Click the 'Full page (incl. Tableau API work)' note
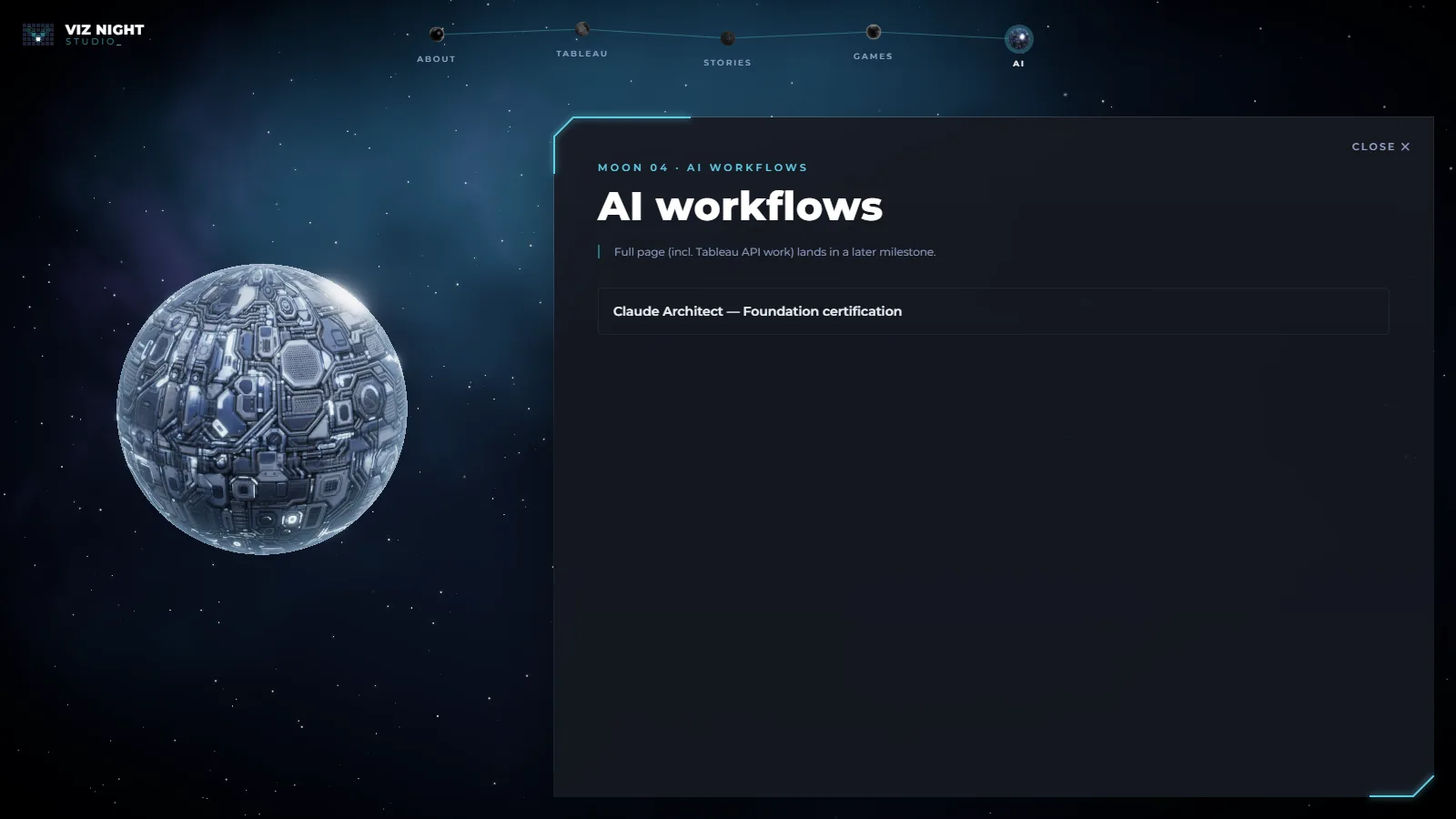Image resolution: width=1456 pixels, height=819 pixels. coord(774,252)
